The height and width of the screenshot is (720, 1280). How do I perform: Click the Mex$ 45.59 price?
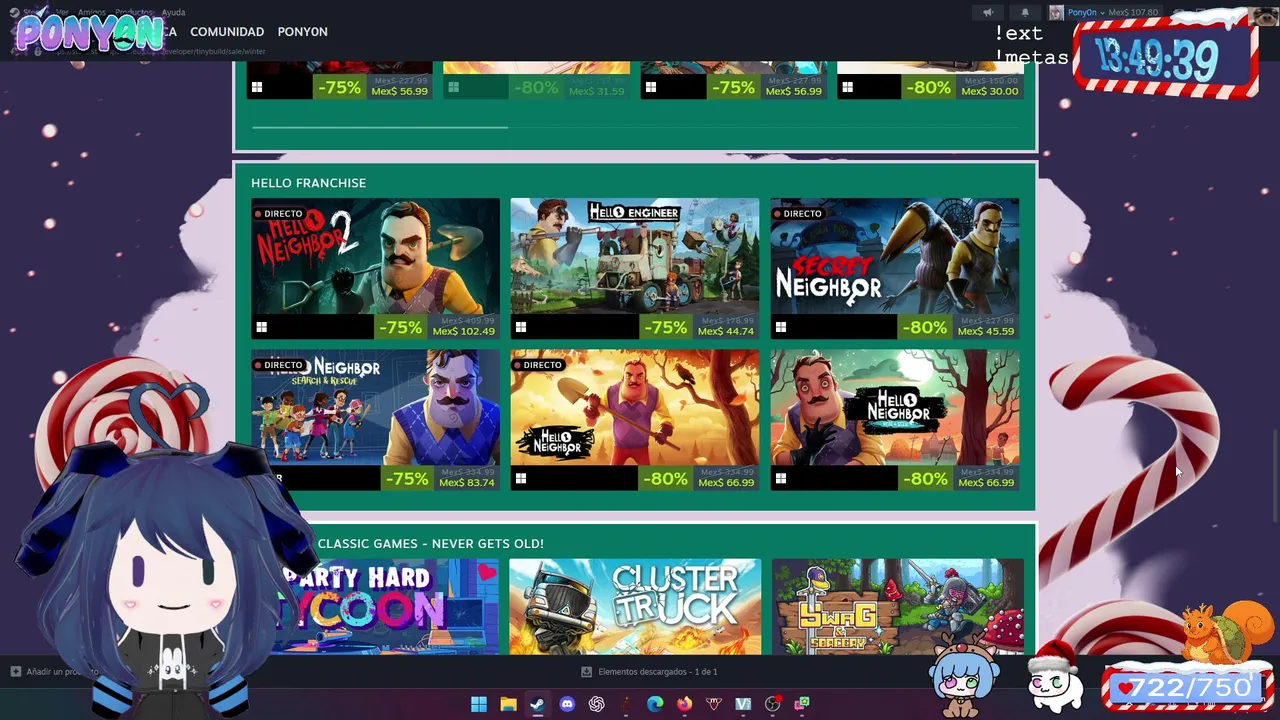(x=986, y=331)
